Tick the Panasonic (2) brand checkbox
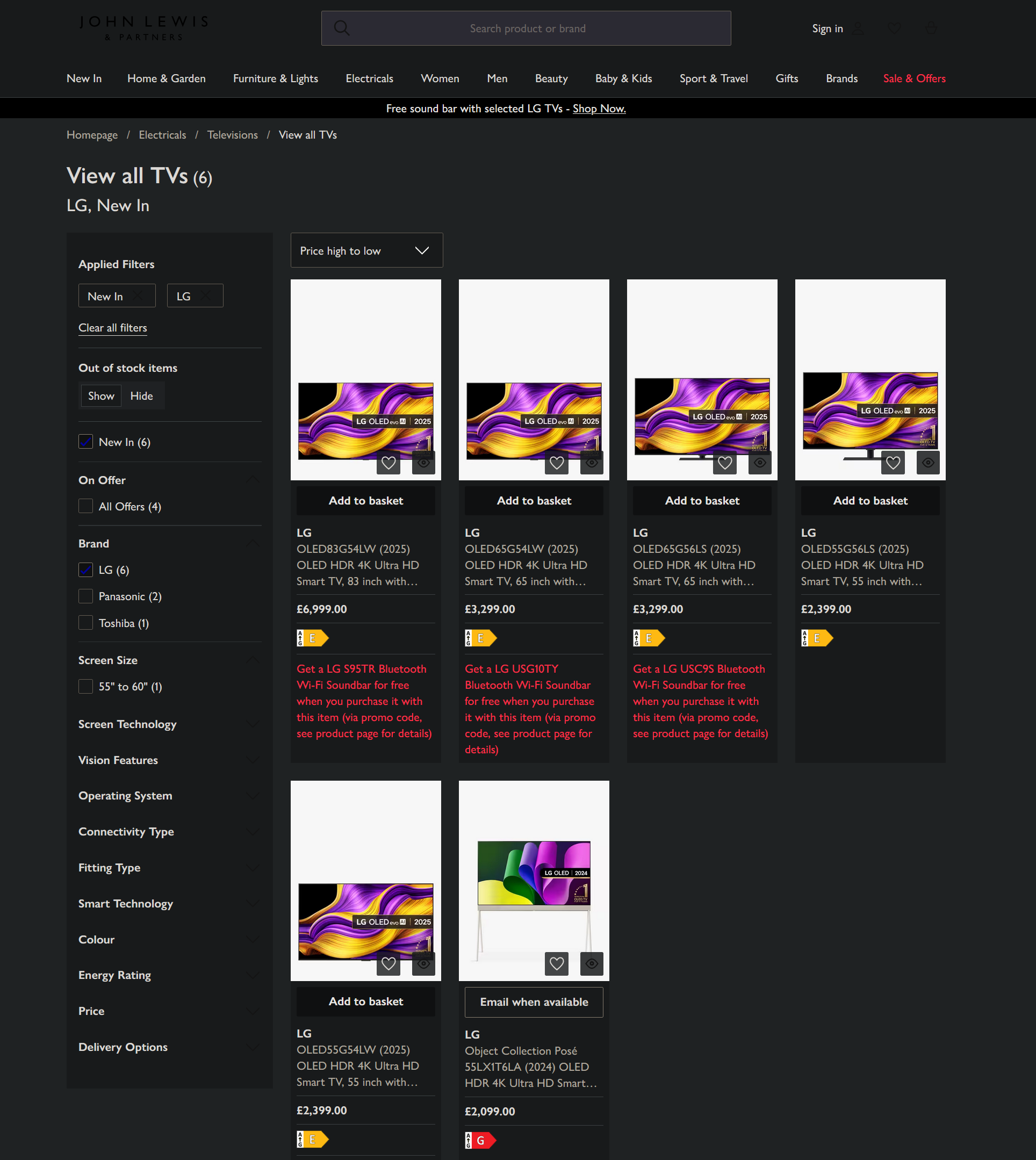 click(x=85, y=596)
